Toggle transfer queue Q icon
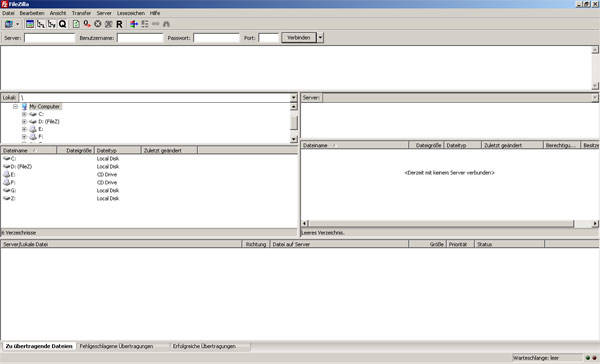600x364 pixels. pos(62,24)
